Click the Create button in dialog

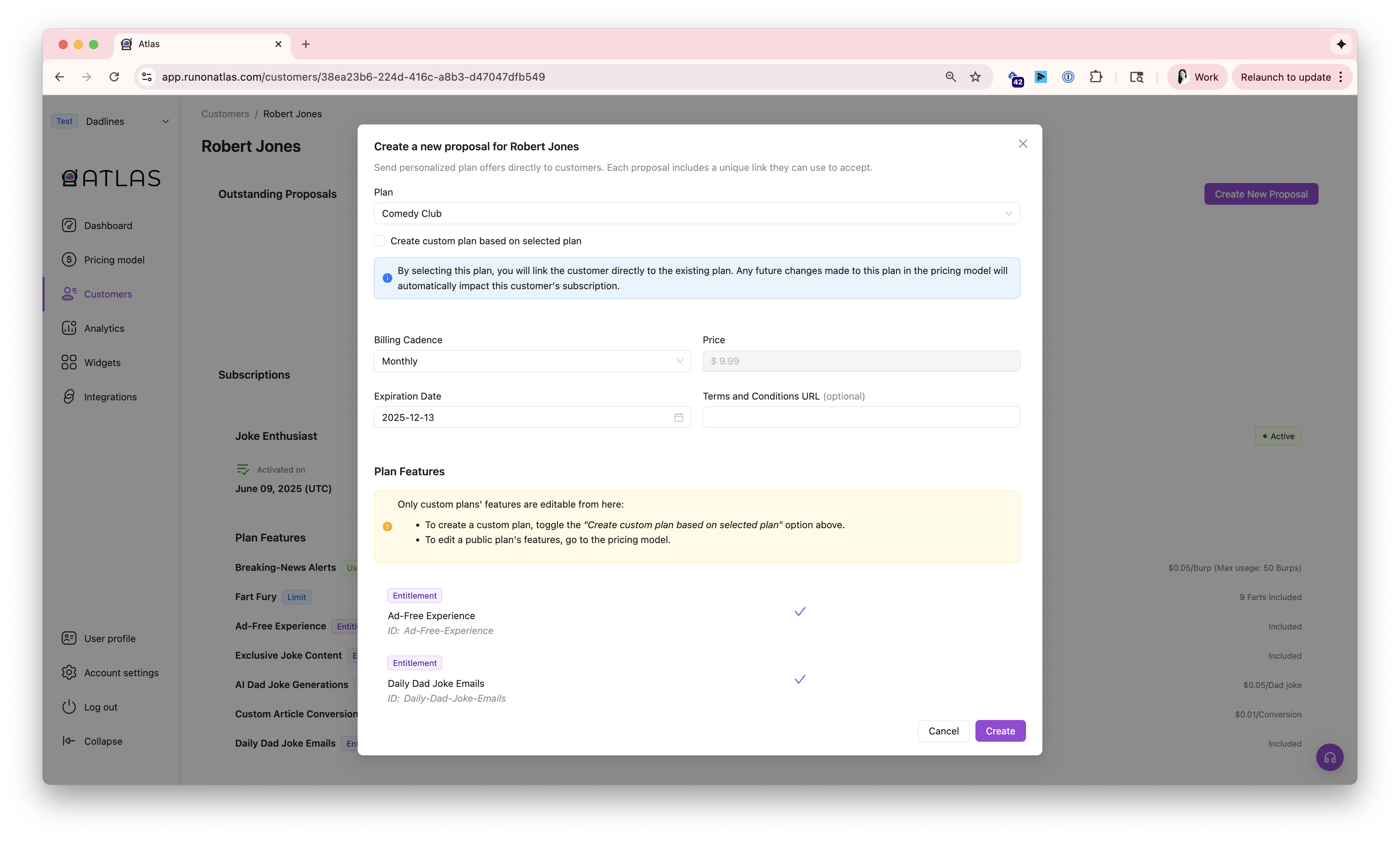coord(999,731)
